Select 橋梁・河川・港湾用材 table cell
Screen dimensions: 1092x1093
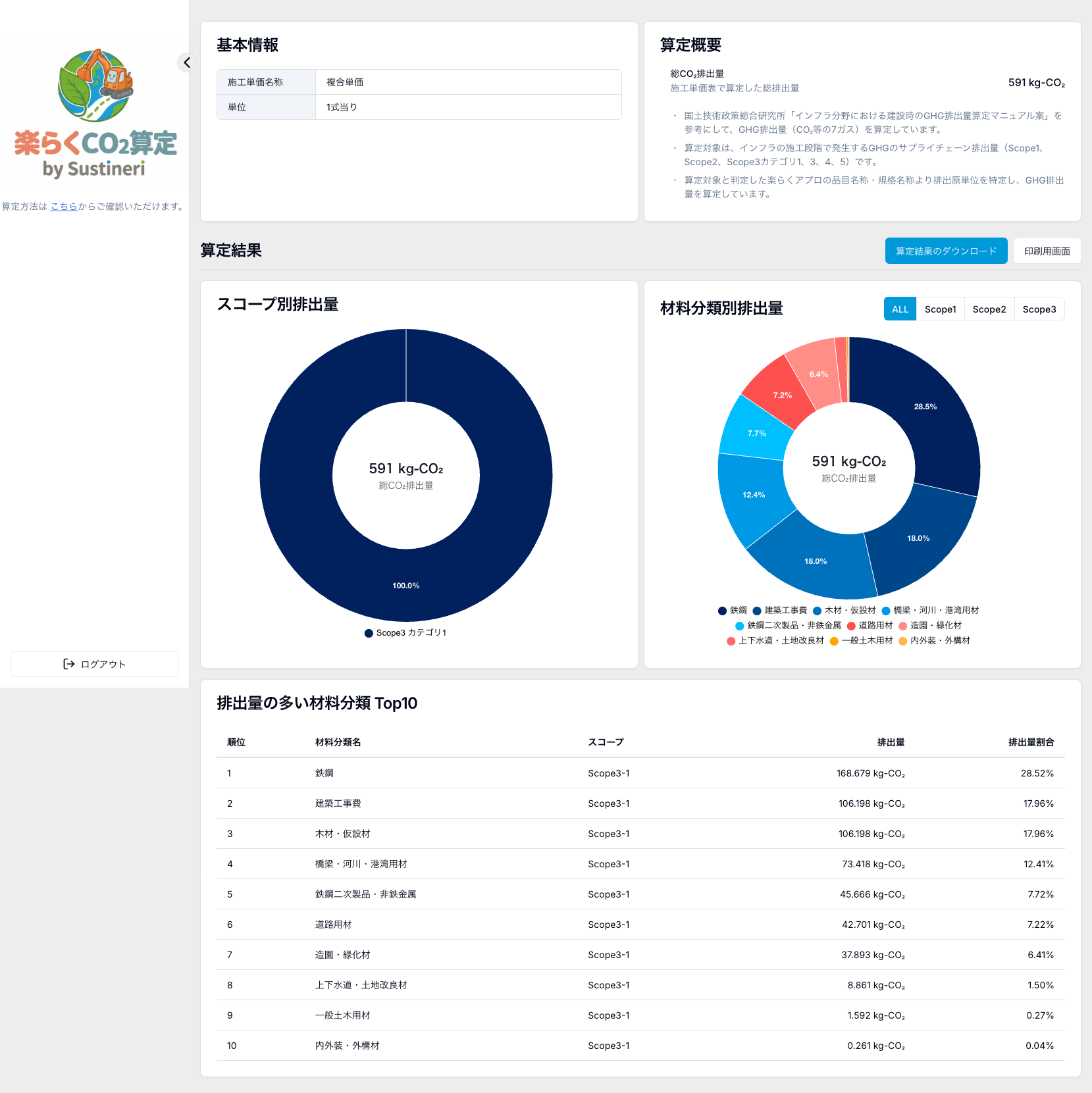point(361,864)
